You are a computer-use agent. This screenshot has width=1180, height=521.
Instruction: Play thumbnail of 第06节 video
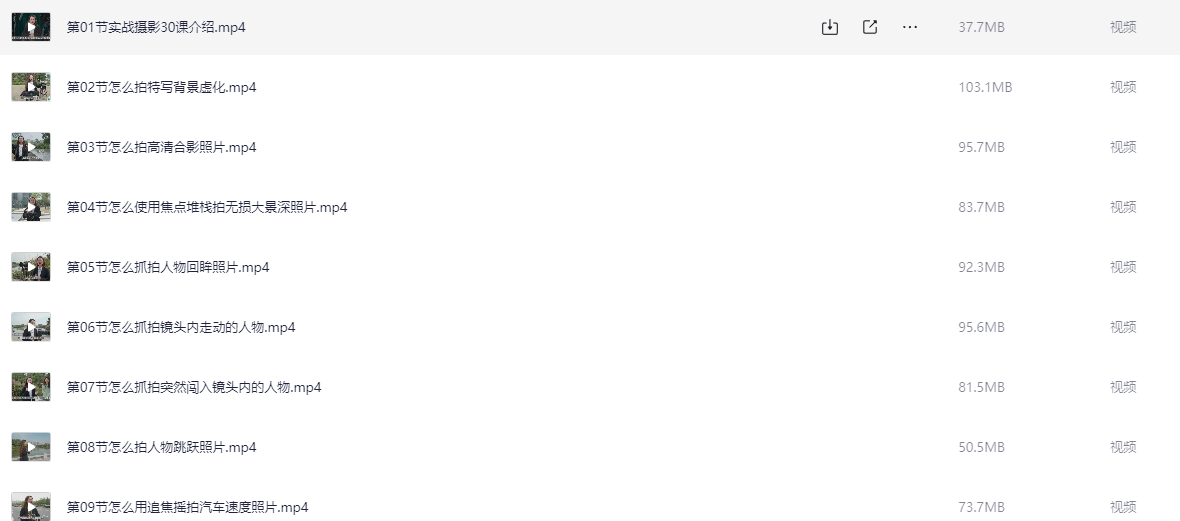(x=31, y=327)
